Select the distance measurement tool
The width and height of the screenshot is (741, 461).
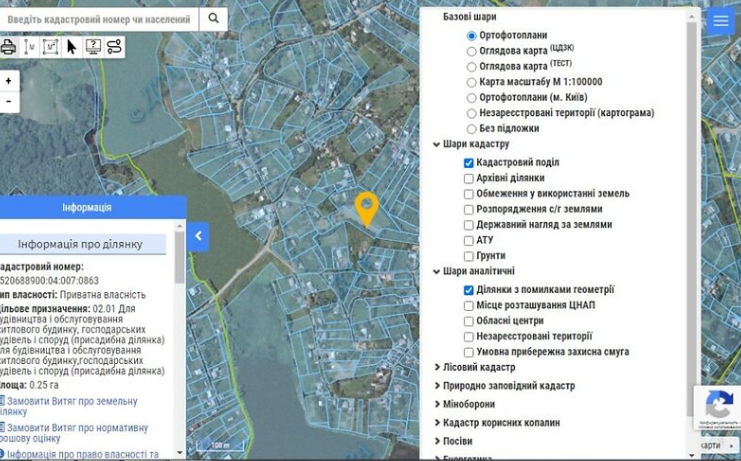29,47
